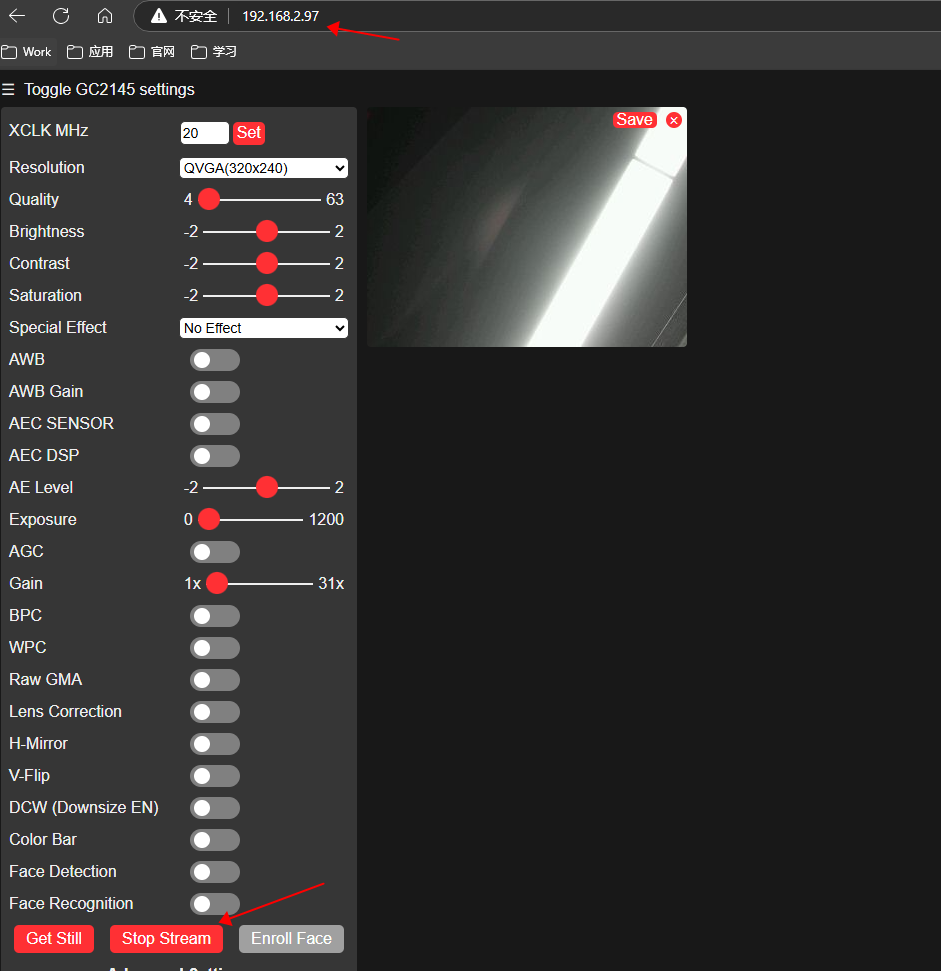
Task: Open the browser home page icon
Action: [105, 15]
